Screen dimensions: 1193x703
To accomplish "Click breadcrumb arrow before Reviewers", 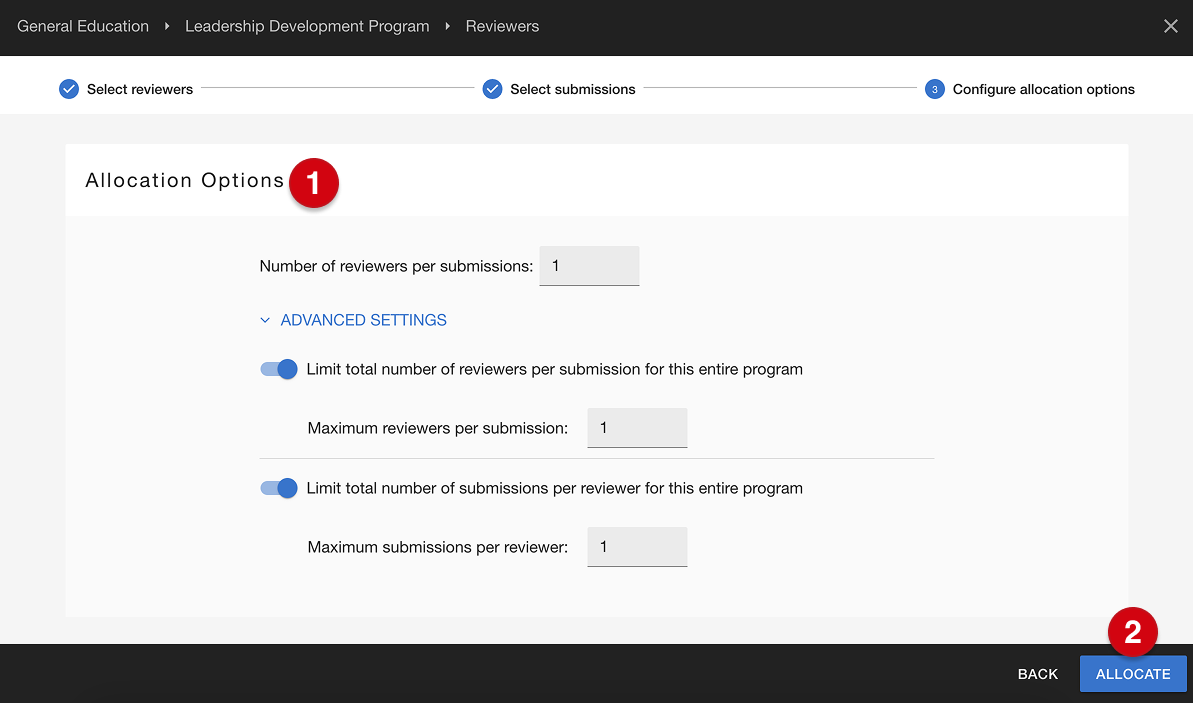I will click(447, 27).
